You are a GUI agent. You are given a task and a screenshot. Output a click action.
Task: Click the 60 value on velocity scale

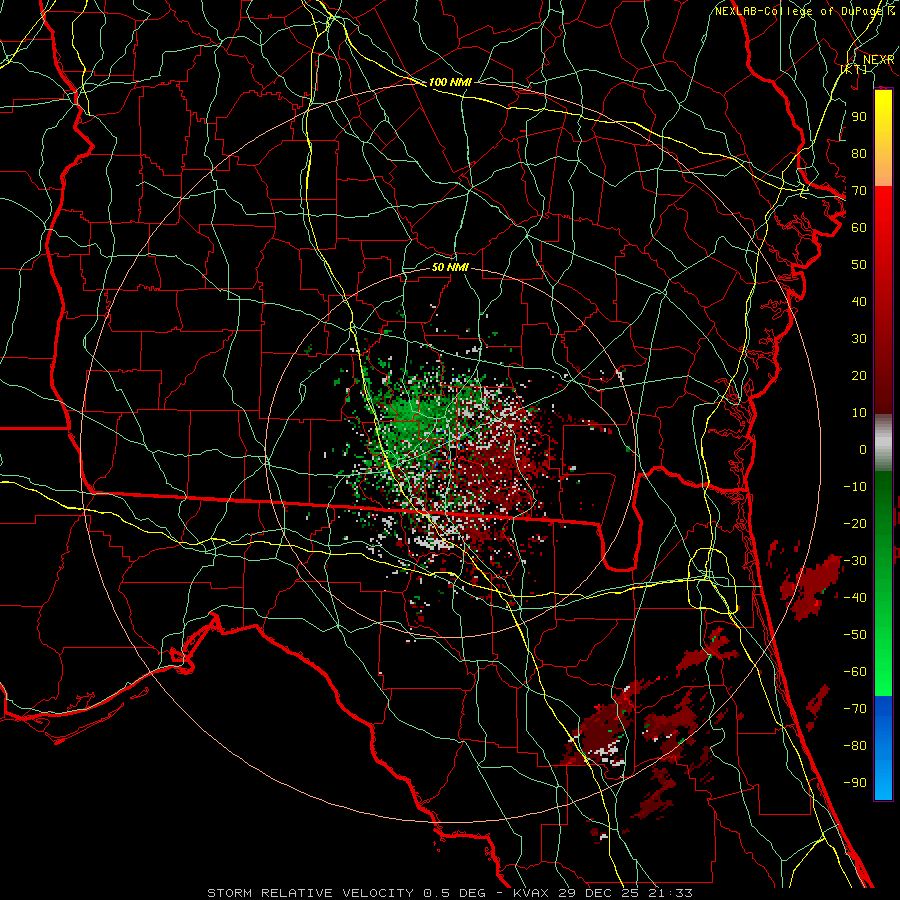coord(859,227)
